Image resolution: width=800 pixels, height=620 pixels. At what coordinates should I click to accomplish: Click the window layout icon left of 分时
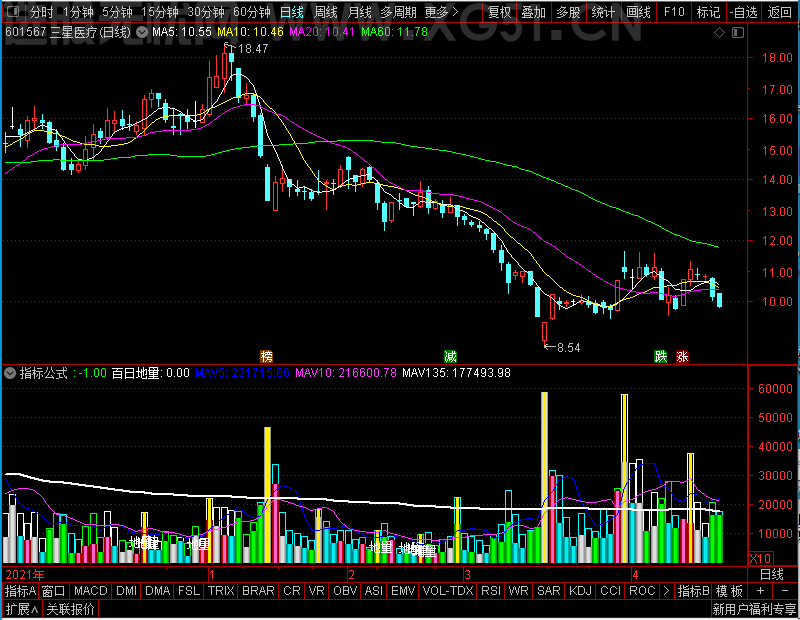[14, 12]
